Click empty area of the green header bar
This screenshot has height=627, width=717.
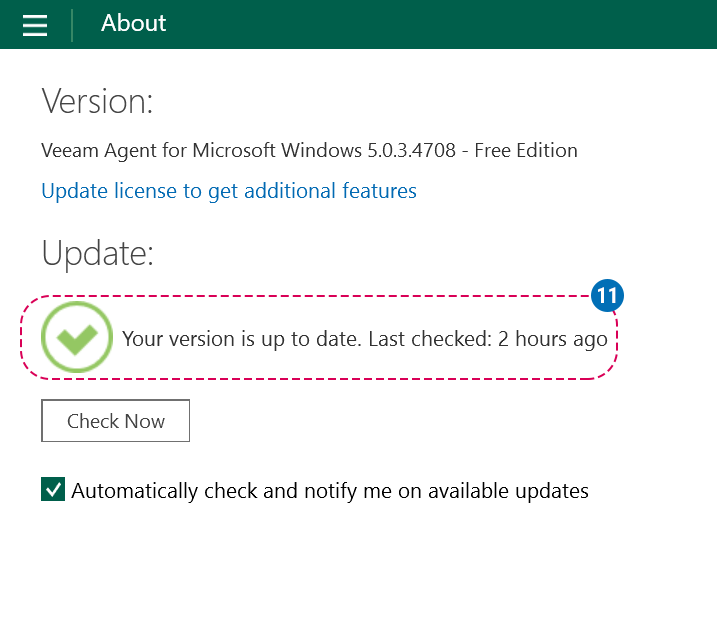[450, 24]
